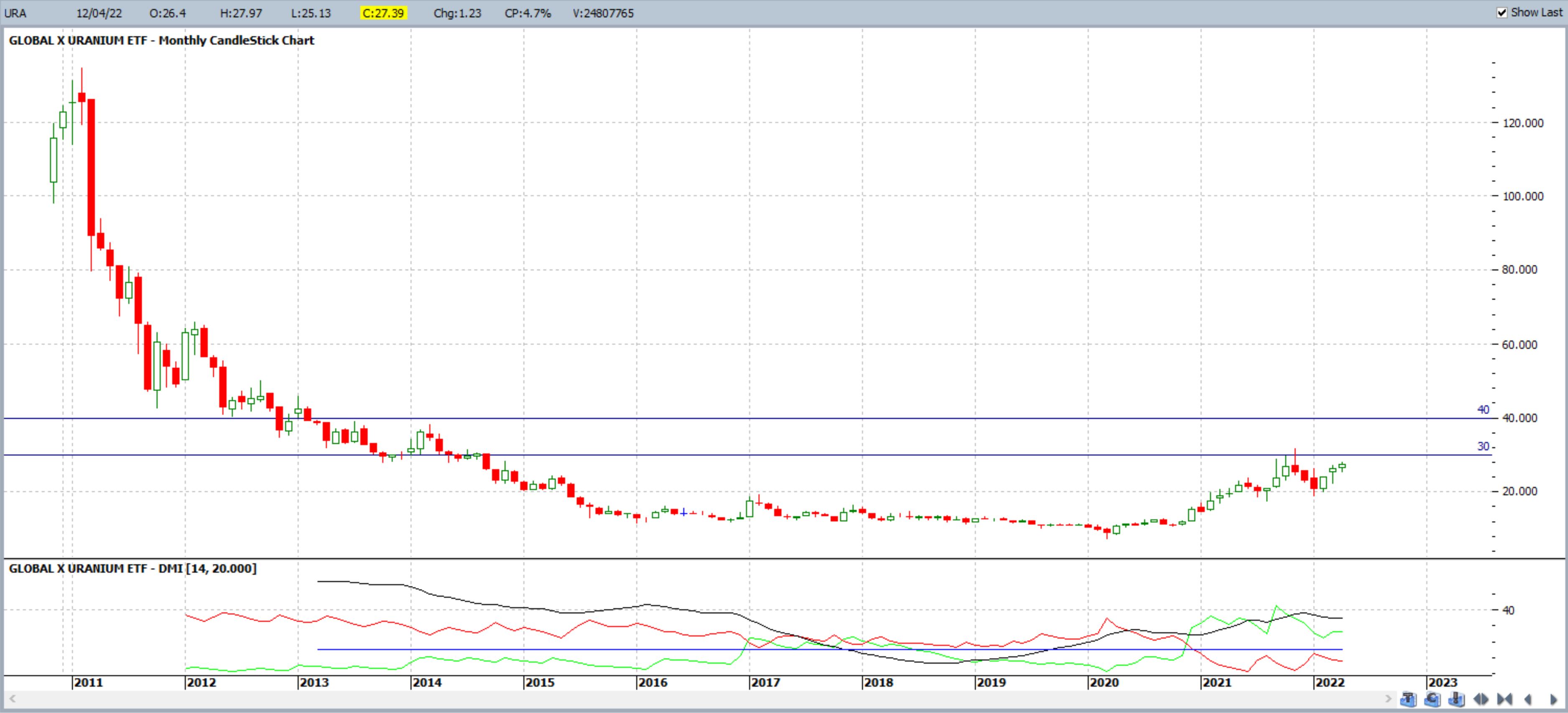The width and height of the screenshot is (1568, 713).
Task: Click the folder icon with exclamation mark
Action: (1457, 699)
